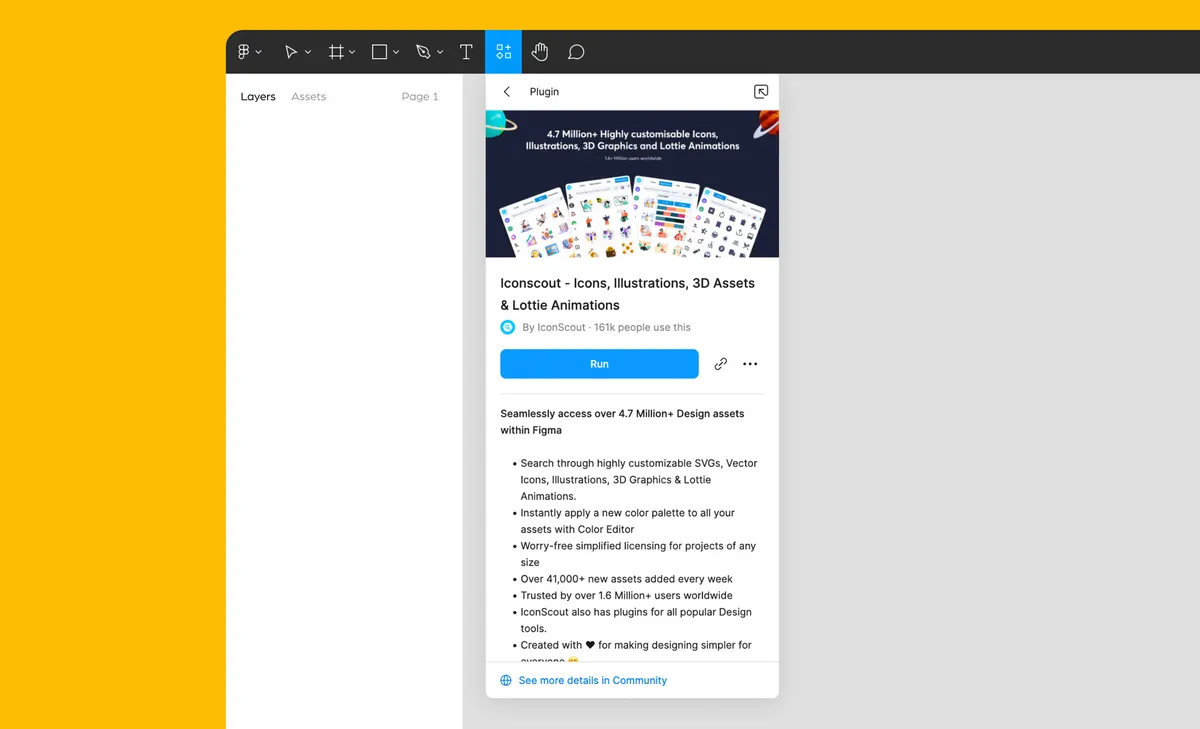Select the Move tool
Screen dimensions: 1200x729
[x=291, y=51]
